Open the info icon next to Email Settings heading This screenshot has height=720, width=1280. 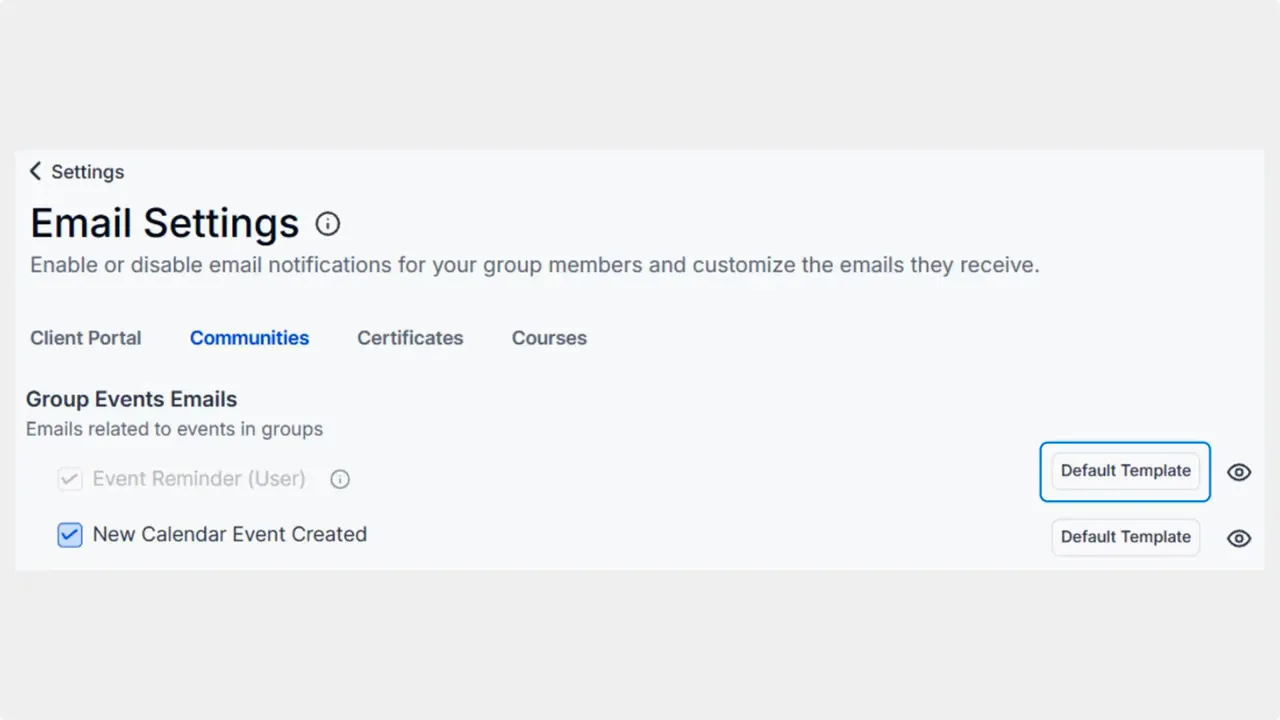[x=328, y=224]
